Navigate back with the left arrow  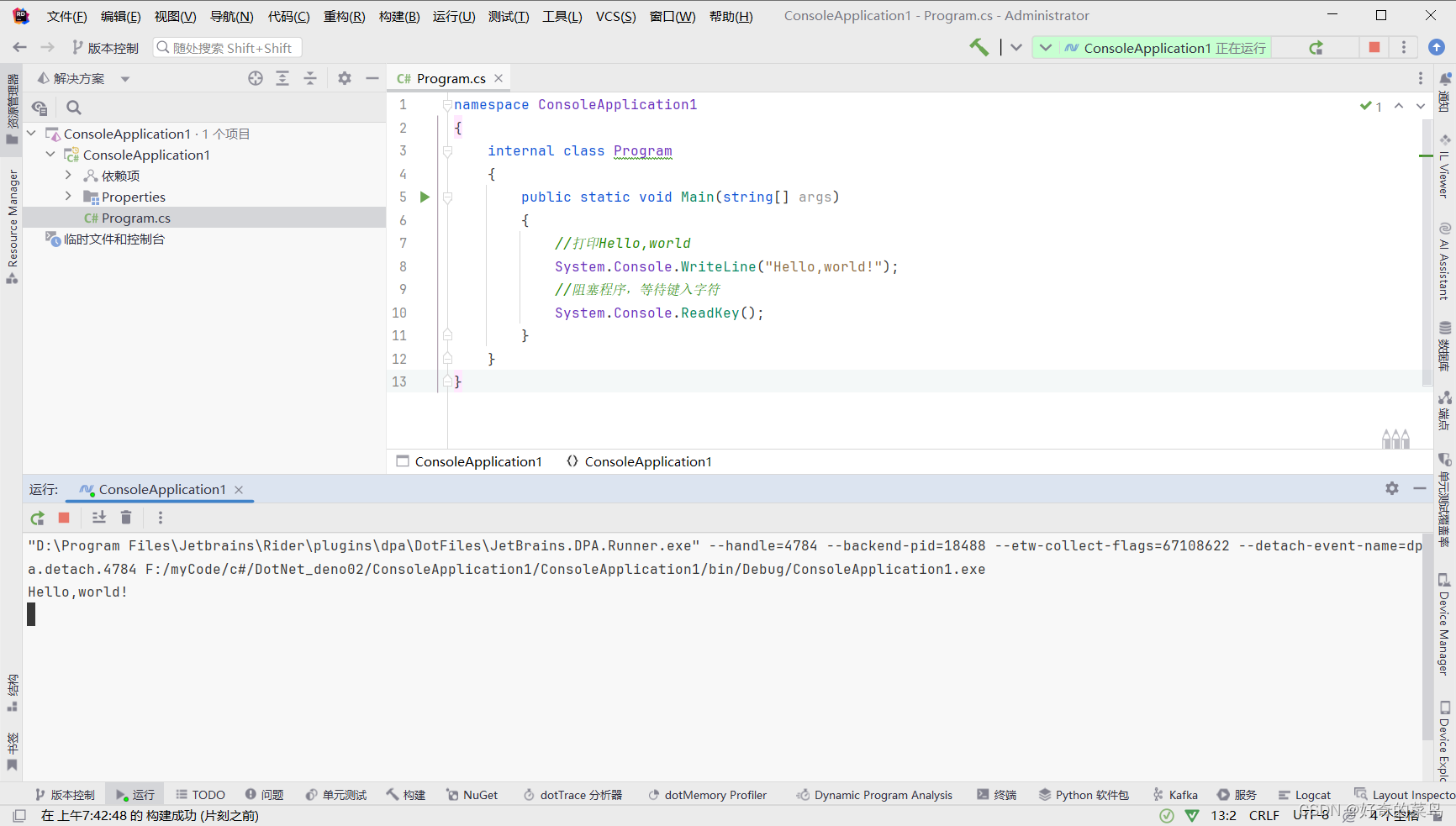pyautogui.click(x=19, y=48)
